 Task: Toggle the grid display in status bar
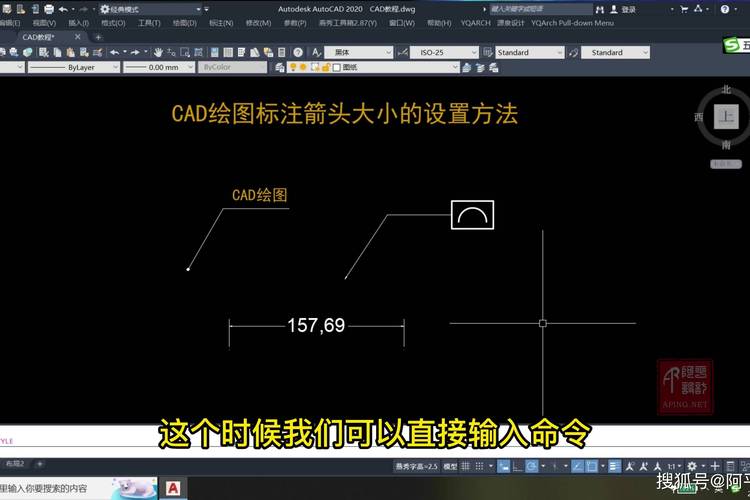465,466
